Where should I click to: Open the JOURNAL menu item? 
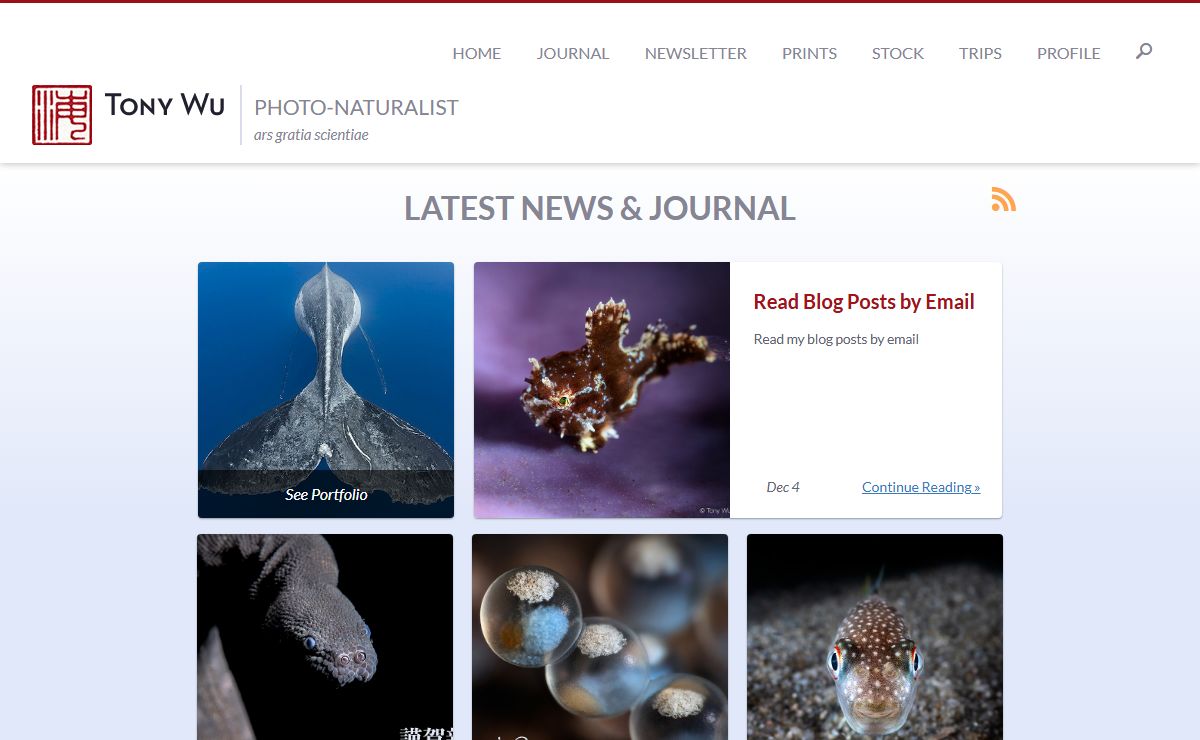pos(573,54)
